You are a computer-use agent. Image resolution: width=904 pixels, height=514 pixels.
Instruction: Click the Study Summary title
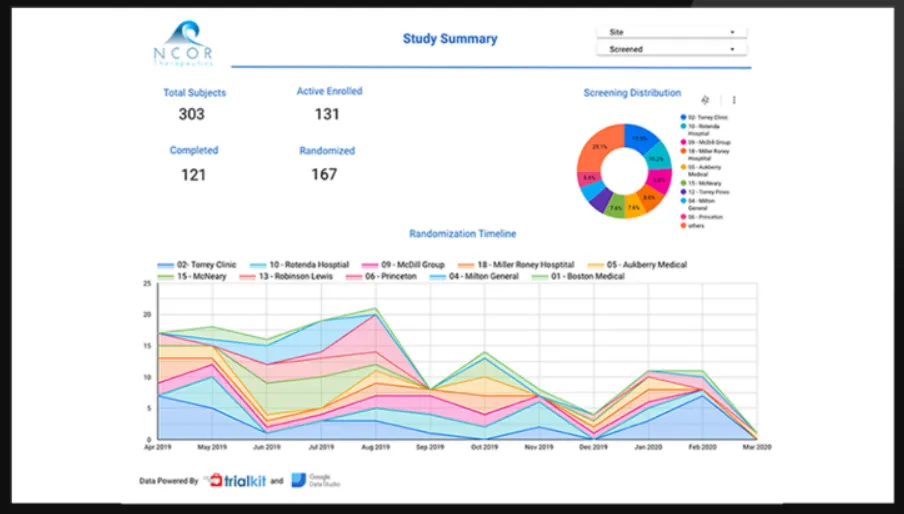450,39
